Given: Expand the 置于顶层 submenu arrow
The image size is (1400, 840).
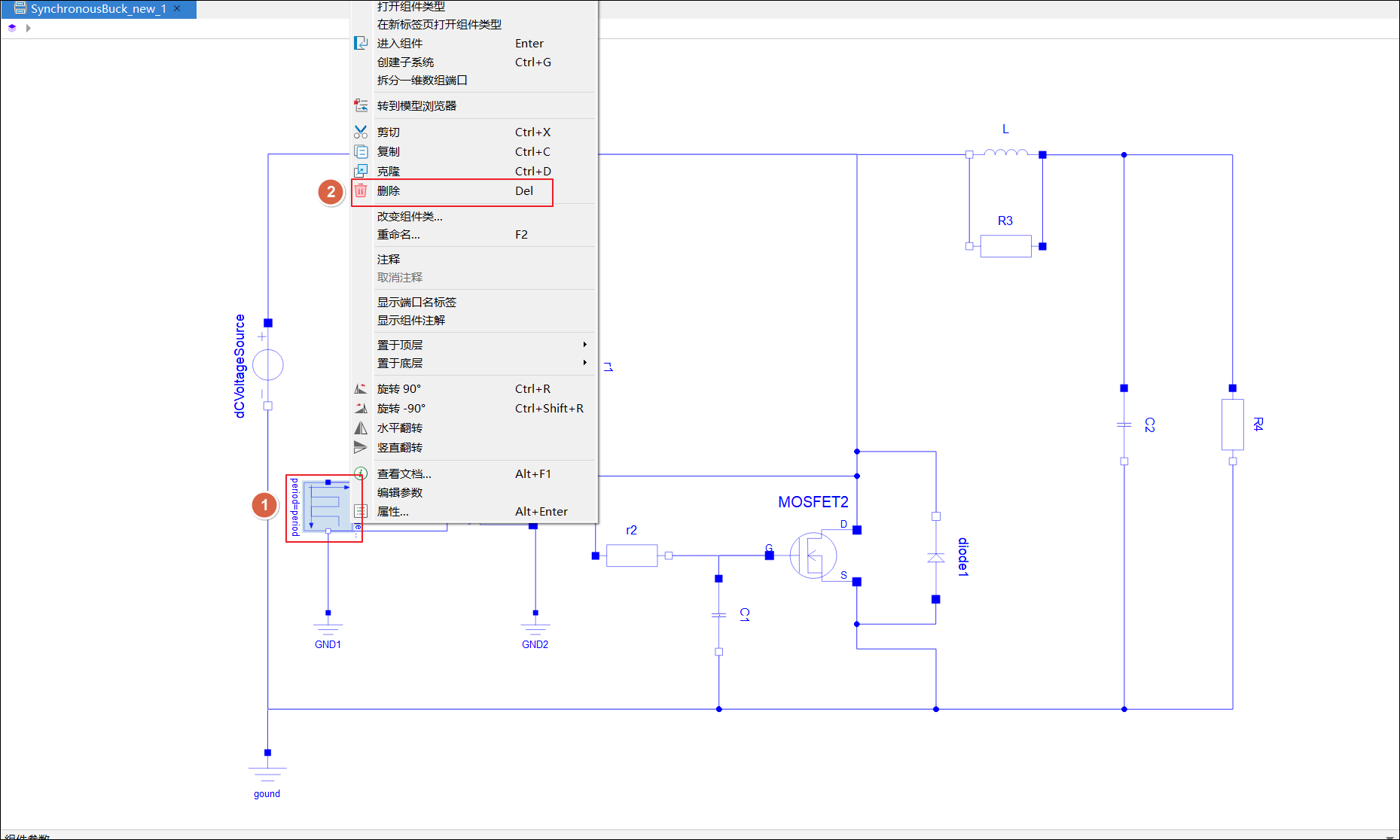Looking at the screenshot, I should coord(584,345).
